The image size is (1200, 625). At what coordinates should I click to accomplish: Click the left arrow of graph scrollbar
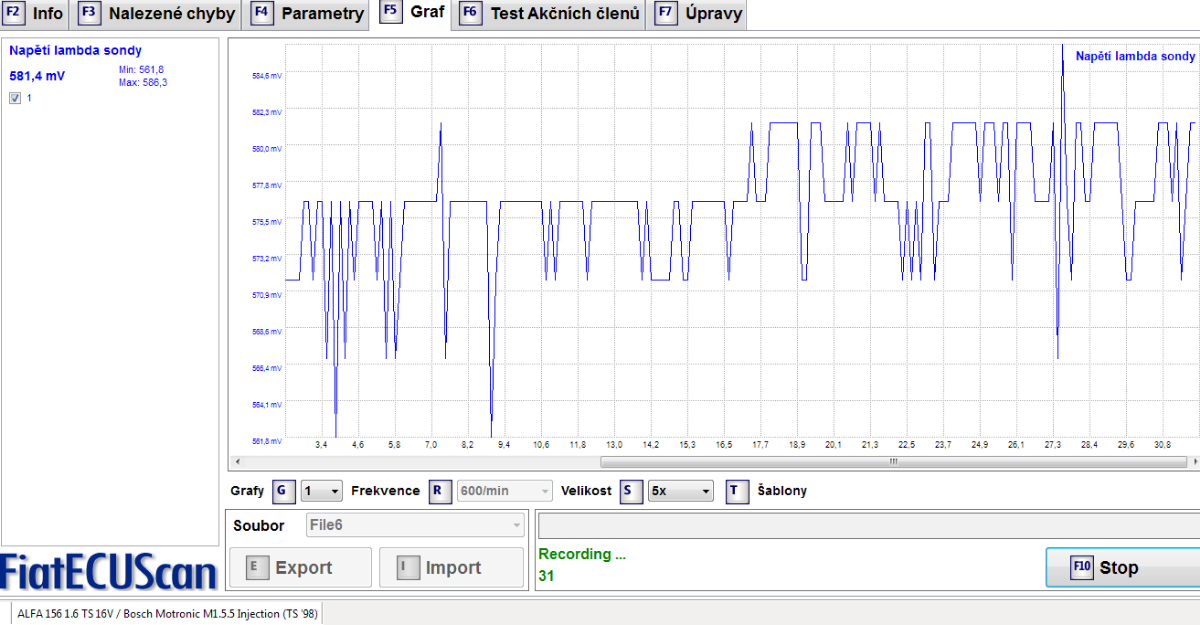click(x=235, y=462)
